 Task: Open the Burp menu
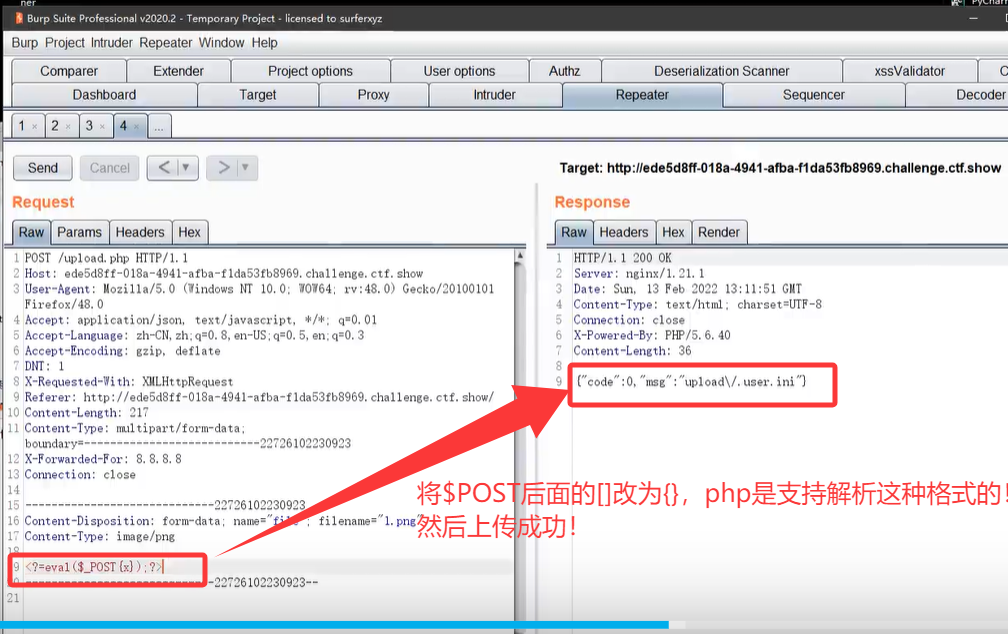click(24, 42)
